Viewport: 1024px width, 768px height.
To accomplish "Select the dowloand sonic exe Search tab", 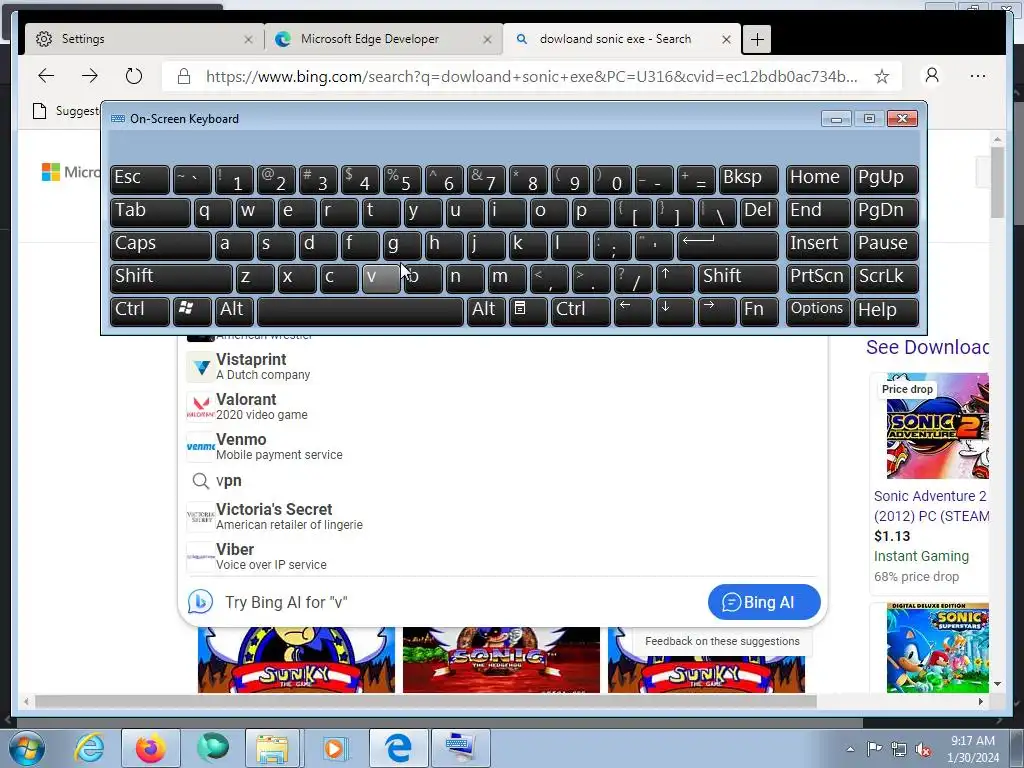I will 622,39.
